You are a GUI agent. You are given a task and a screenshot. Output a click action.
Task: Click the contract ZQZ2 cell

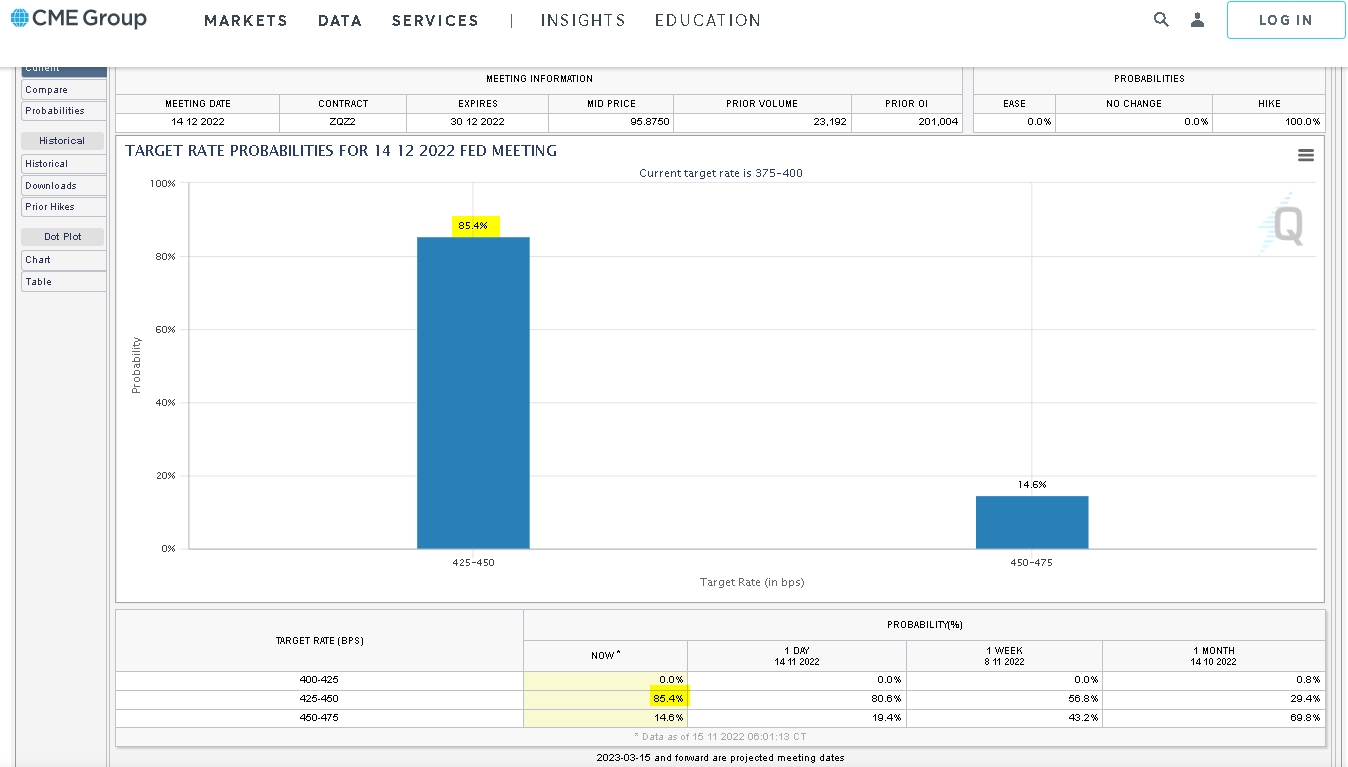[343, 122]
